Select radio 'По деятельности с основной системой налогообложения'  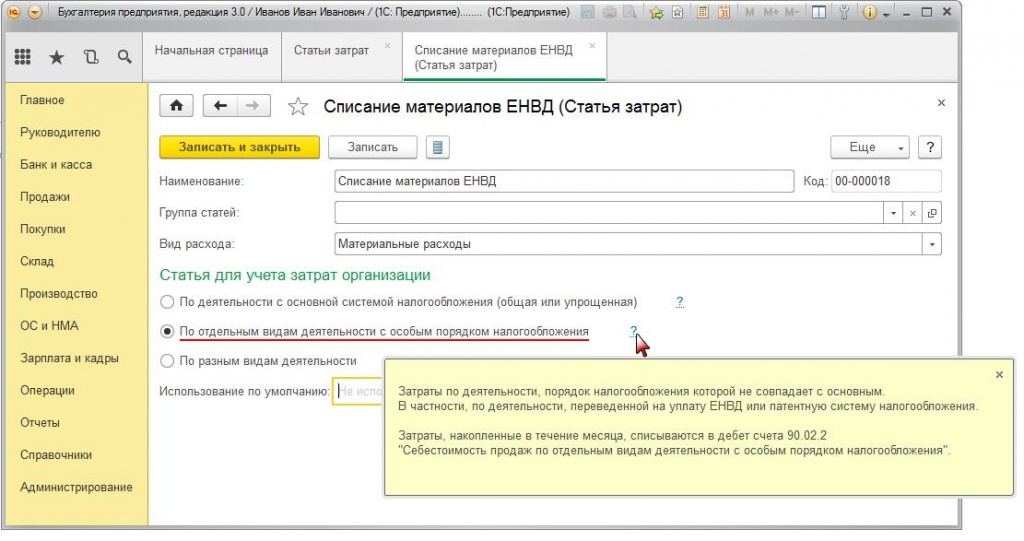click(167, 302)
